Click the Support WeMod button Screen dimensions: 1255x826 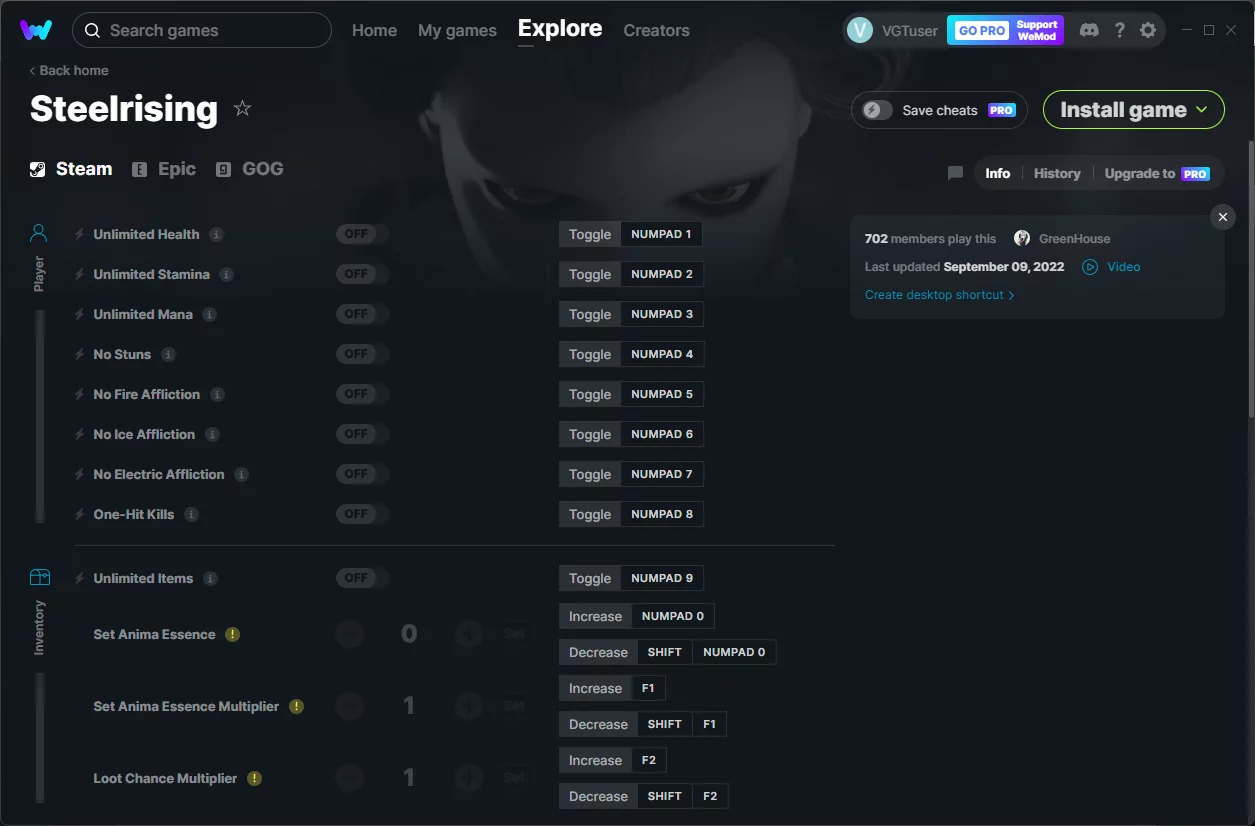pos(1037,30)
